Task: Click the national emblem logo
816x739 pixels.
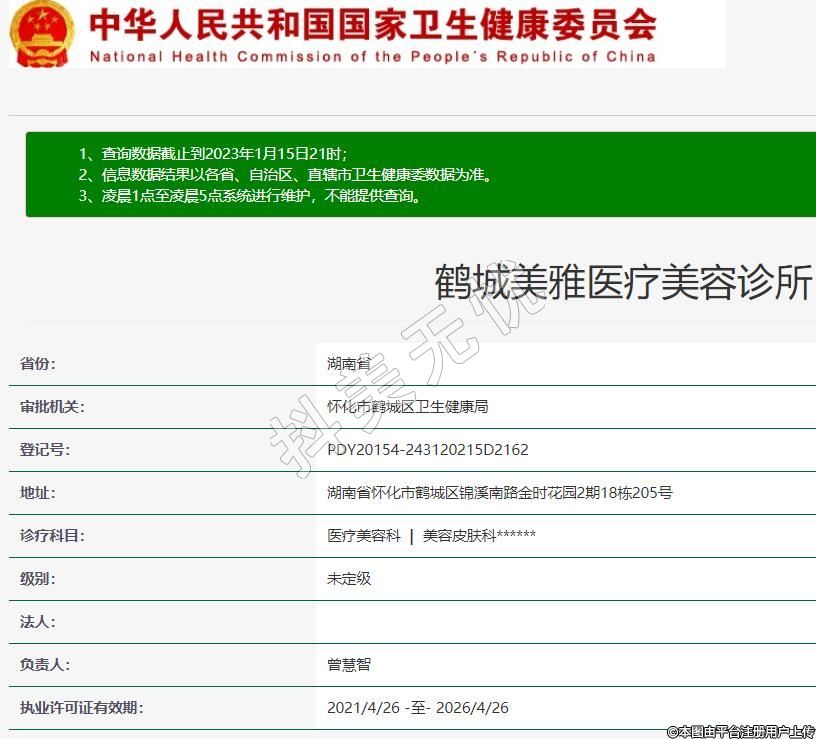Action: [41, 32]
